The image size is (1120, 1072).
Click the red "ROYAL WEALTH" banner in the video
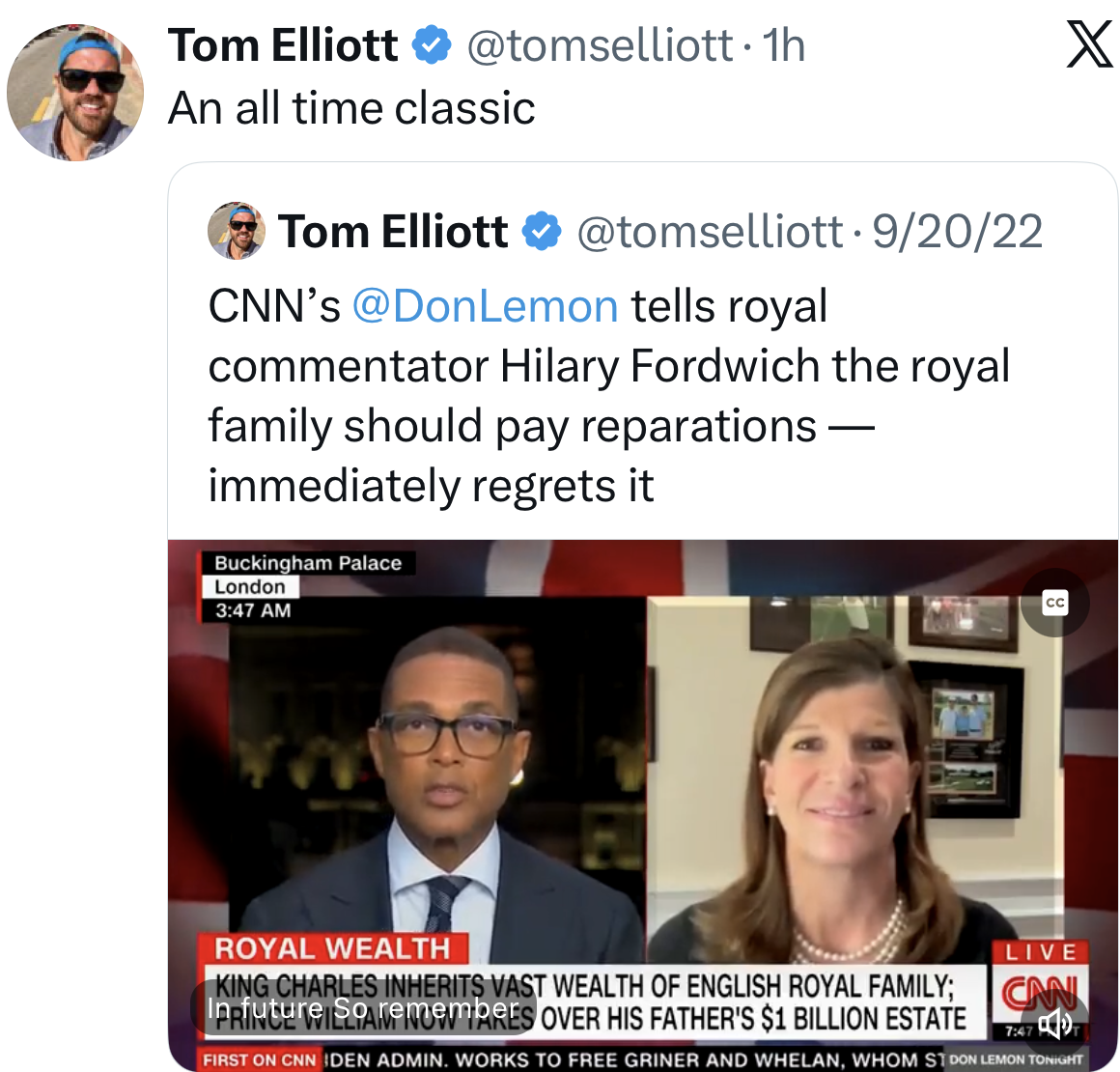pos(332,948)
